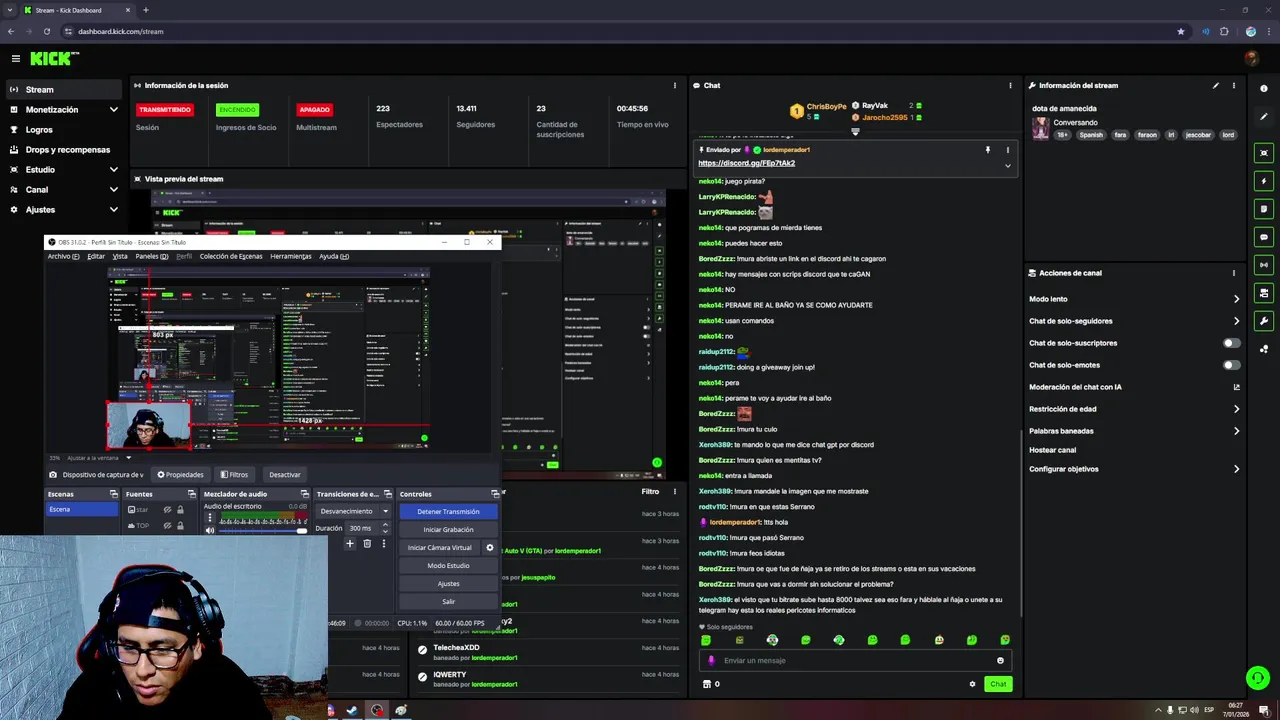Open the OBS Editar menu
Image resolution: width=1280 pixels, height=720 pixels.
tap(96, 256)
